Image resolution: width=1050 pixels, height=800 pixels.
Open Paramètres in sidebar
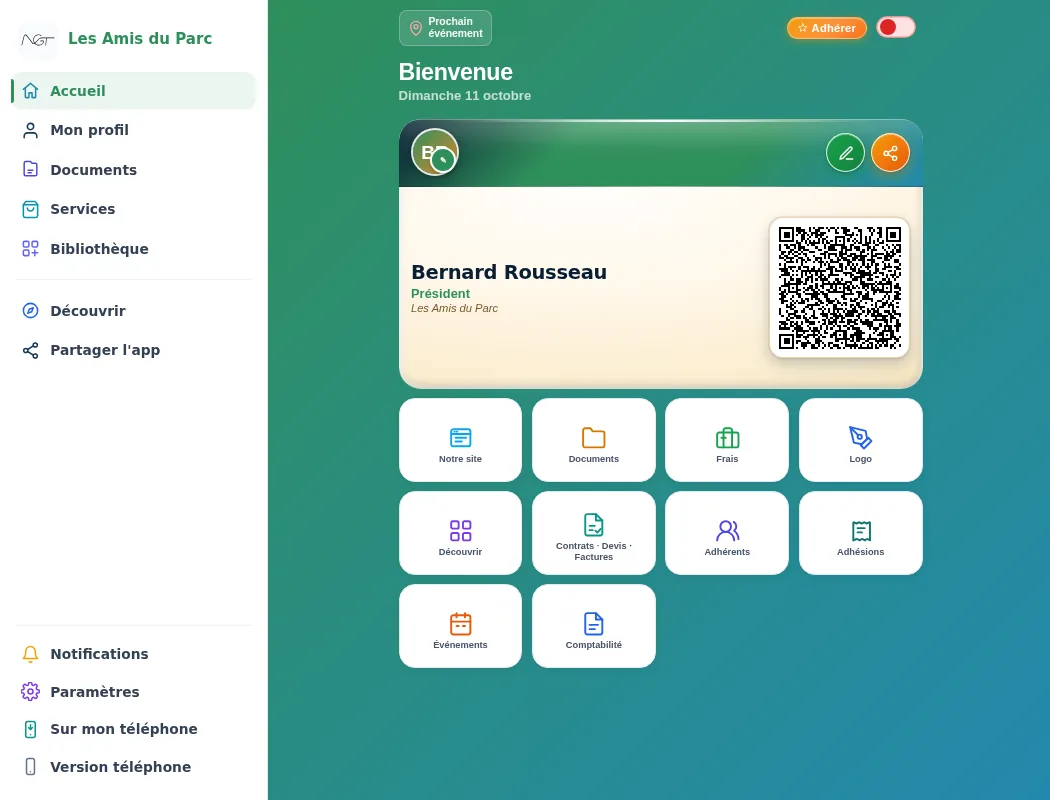pyautogui.click(x=134, y=692)
